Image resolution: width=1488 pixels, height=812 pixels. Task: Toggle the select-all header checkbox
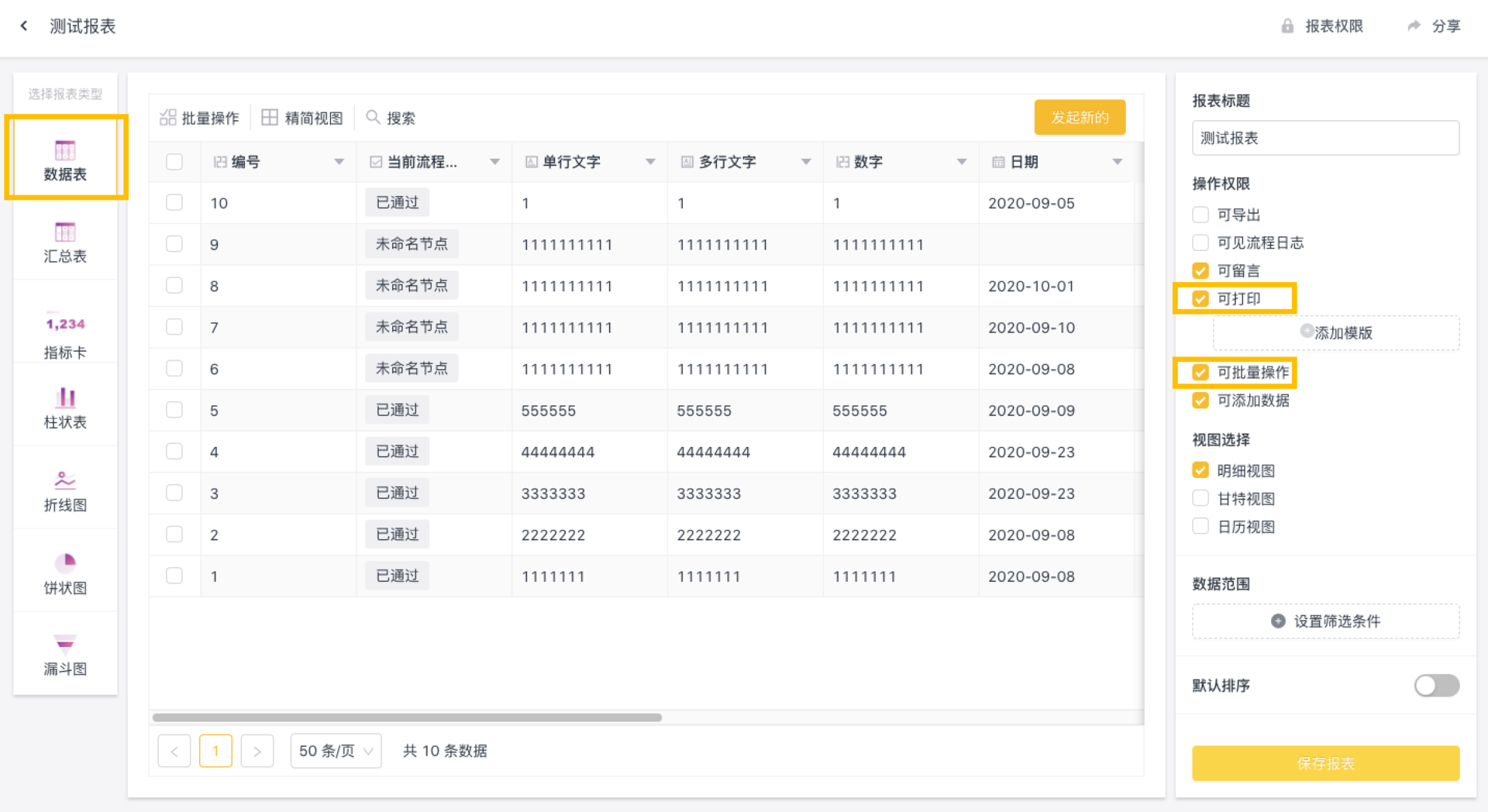pyautogui.click(x=174, y=162)
